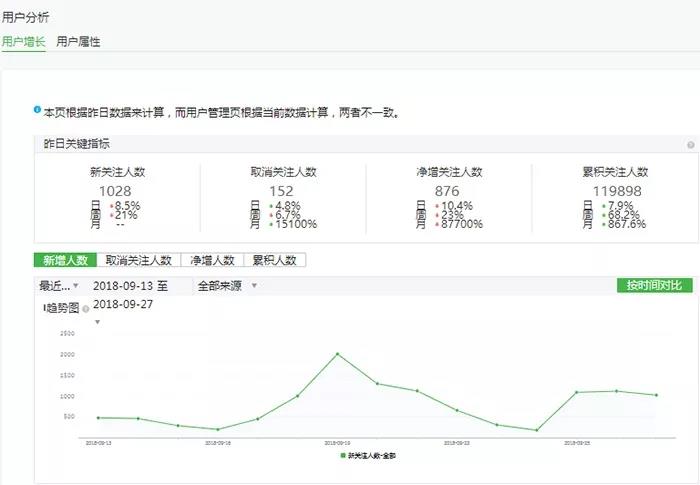Click the 净增关注人数 value 876
Image resolution: width=700 pixels, height=485 pixels.
pyautogui.click(x=448, y=191)
